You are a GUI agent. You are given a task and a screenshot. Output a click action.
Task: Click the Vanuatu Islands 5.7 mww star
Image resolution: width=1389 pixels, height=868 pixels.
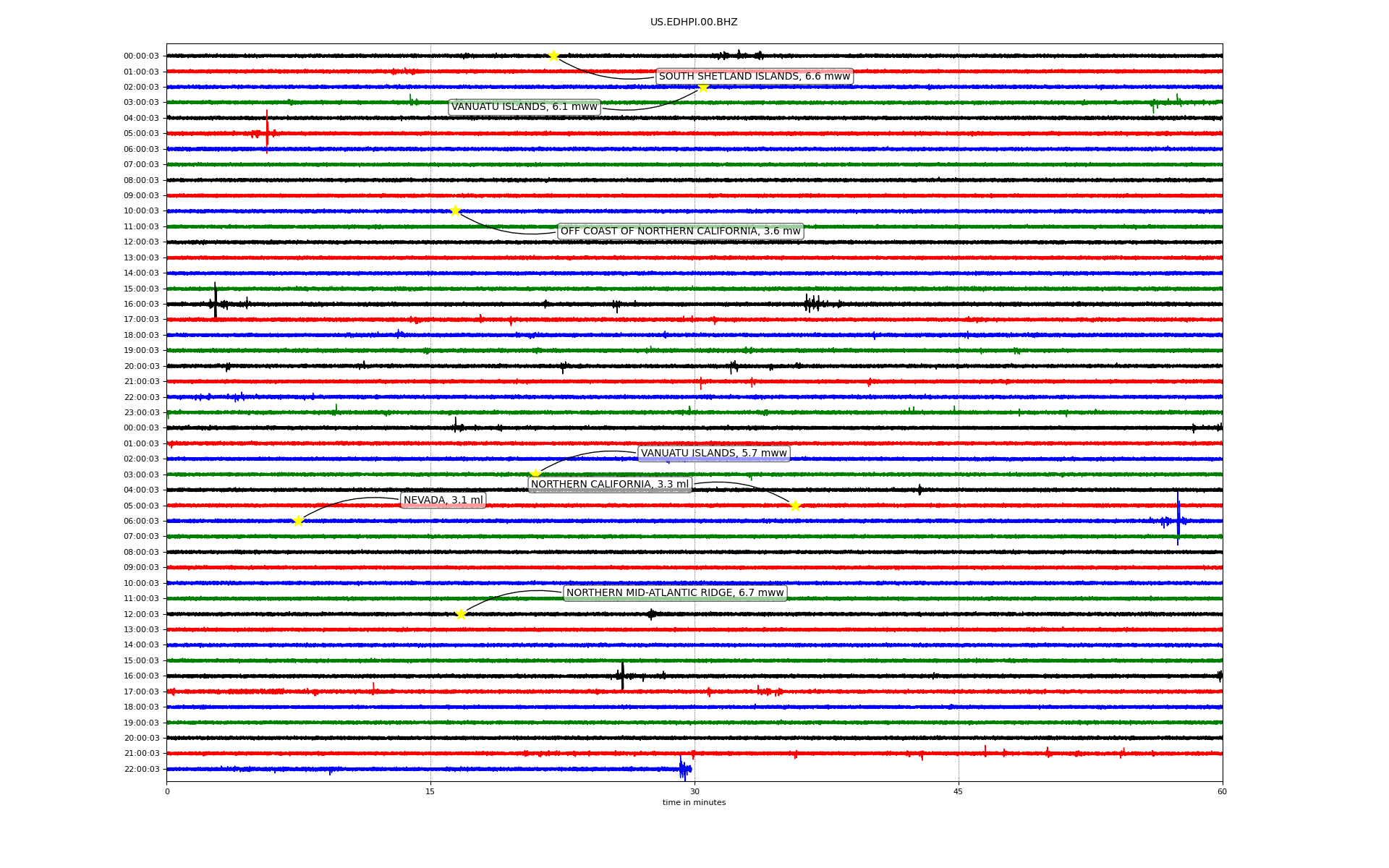(535, 475)
